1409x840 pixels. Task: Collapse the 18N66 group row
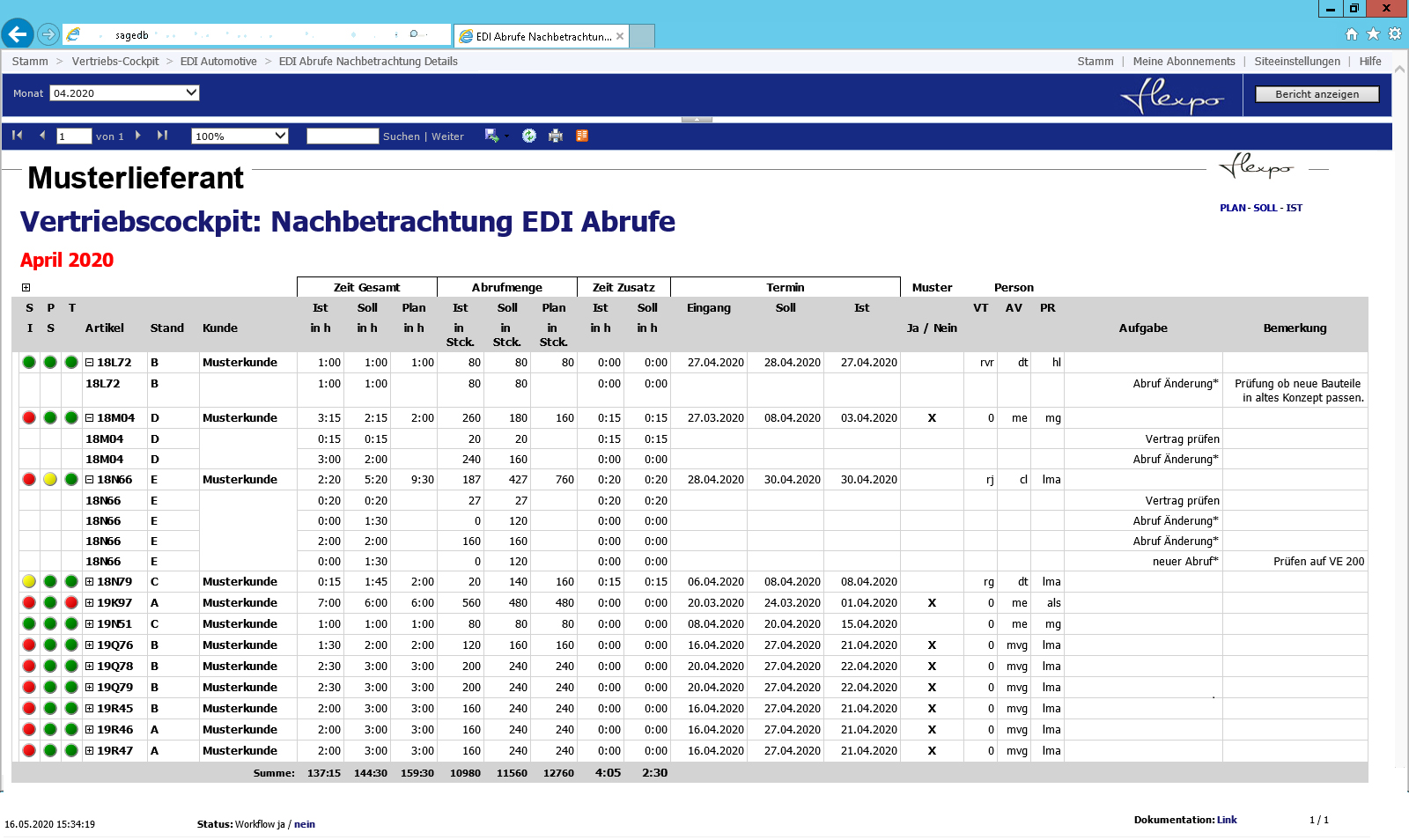click(x=89, y=479)
